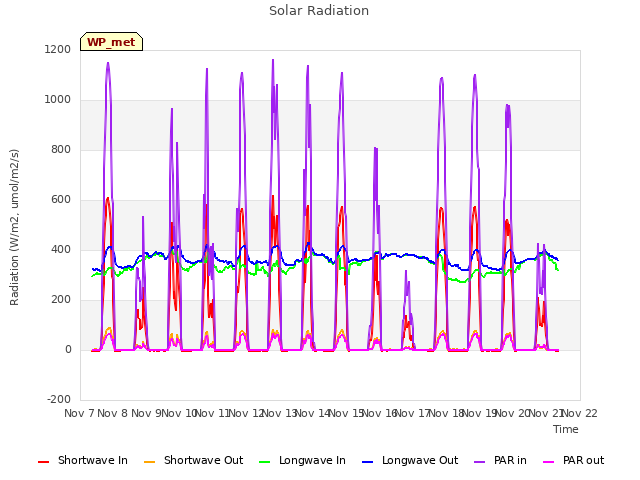Click the Nov 8 x-axis label
Viewport: 640px width, 480px height.
pyautogui.click(x=113, y=413)
